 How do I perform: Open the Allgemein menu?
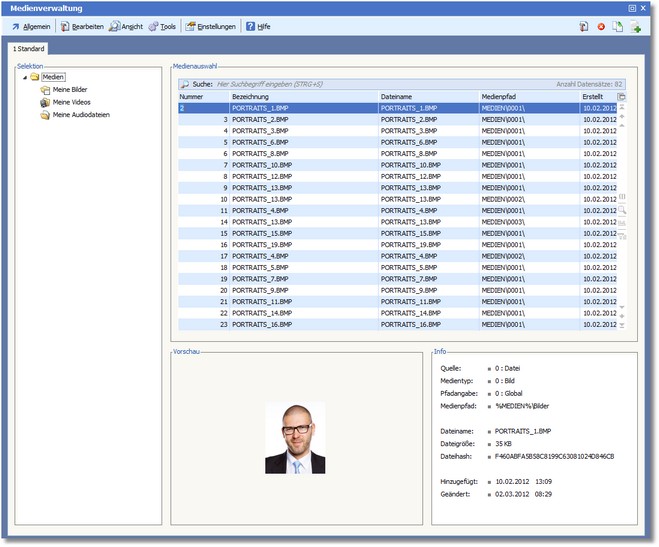(x=31, y=27)
